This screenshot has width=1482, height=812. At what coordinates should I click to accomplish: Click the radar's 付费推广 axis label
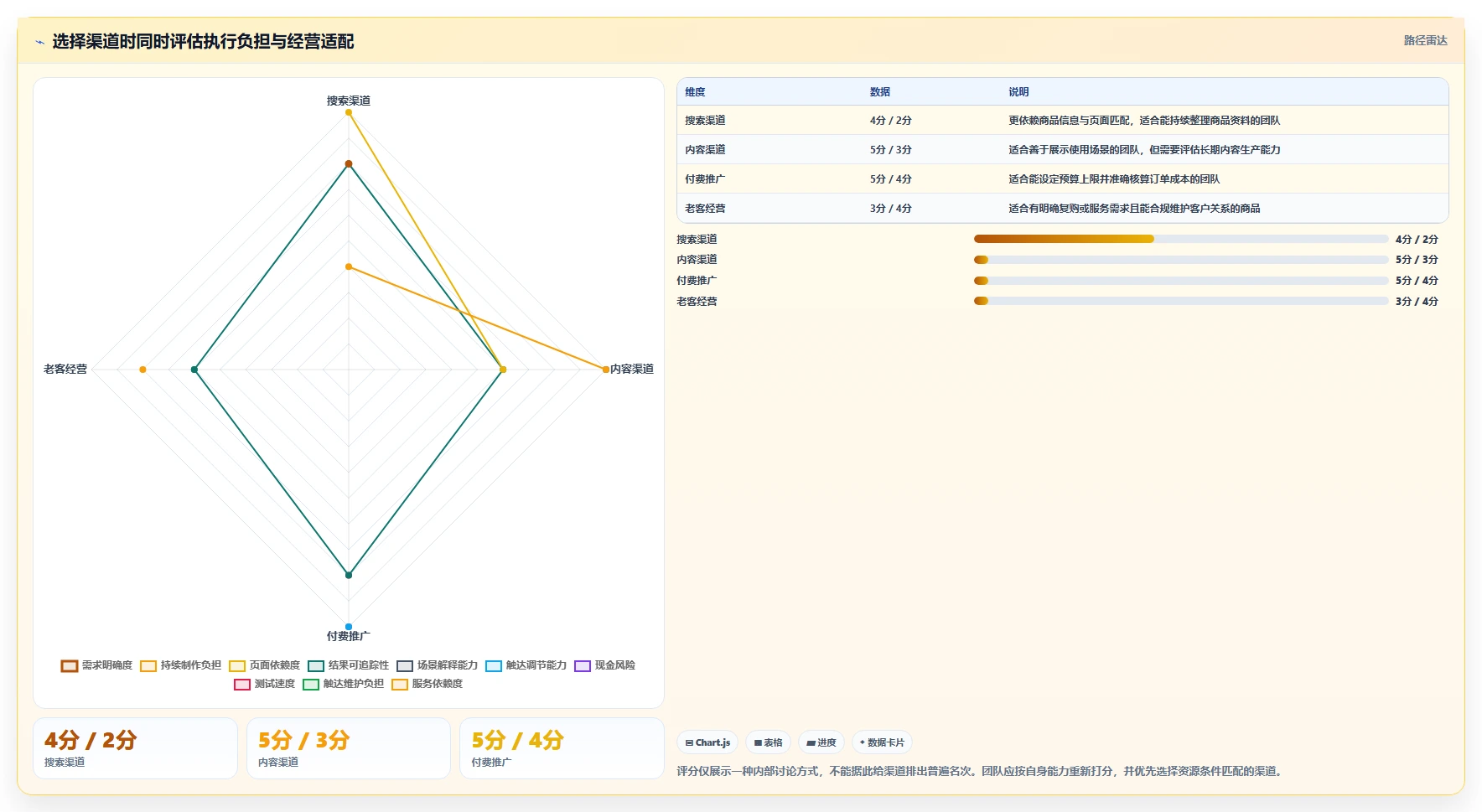point(349,636)
